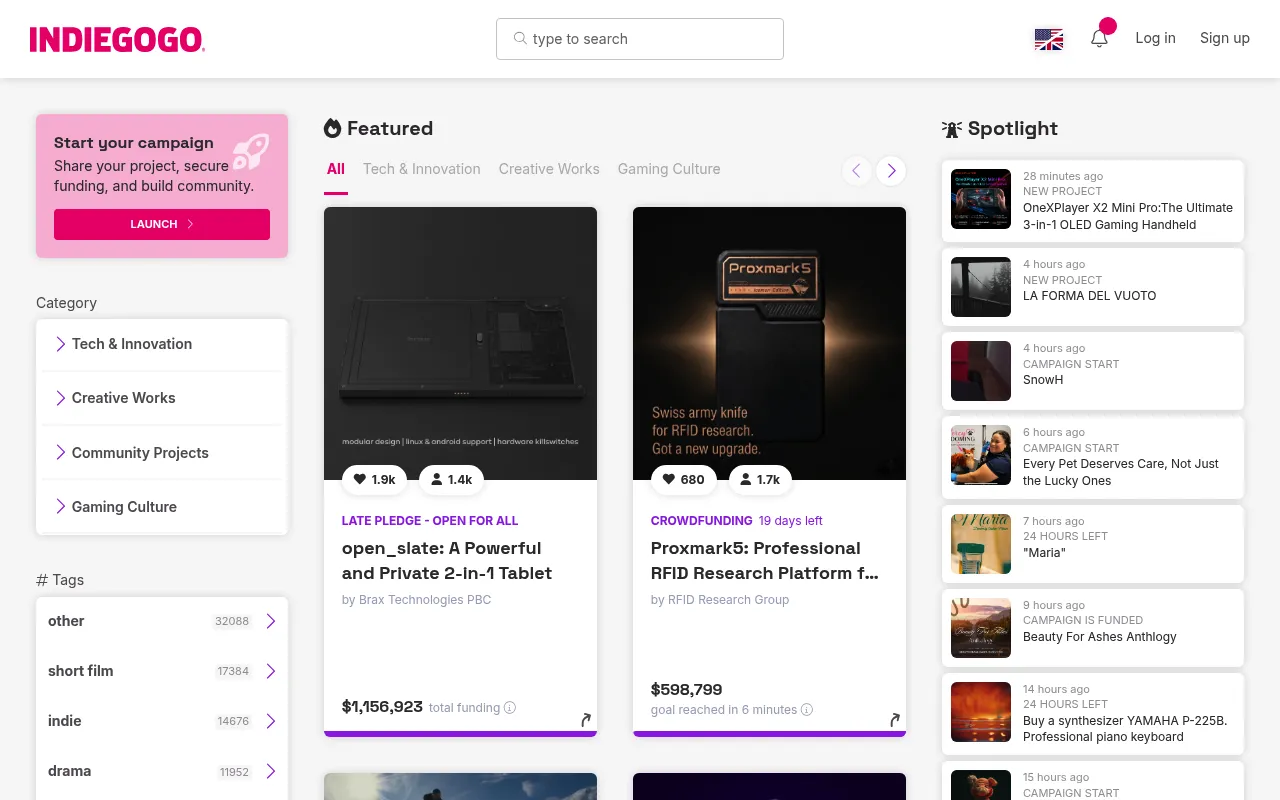Screen dimensions: 1280x800
Task: Click info icon beside goal reached text
Action: pyautogui.click(x=807, y=710)
